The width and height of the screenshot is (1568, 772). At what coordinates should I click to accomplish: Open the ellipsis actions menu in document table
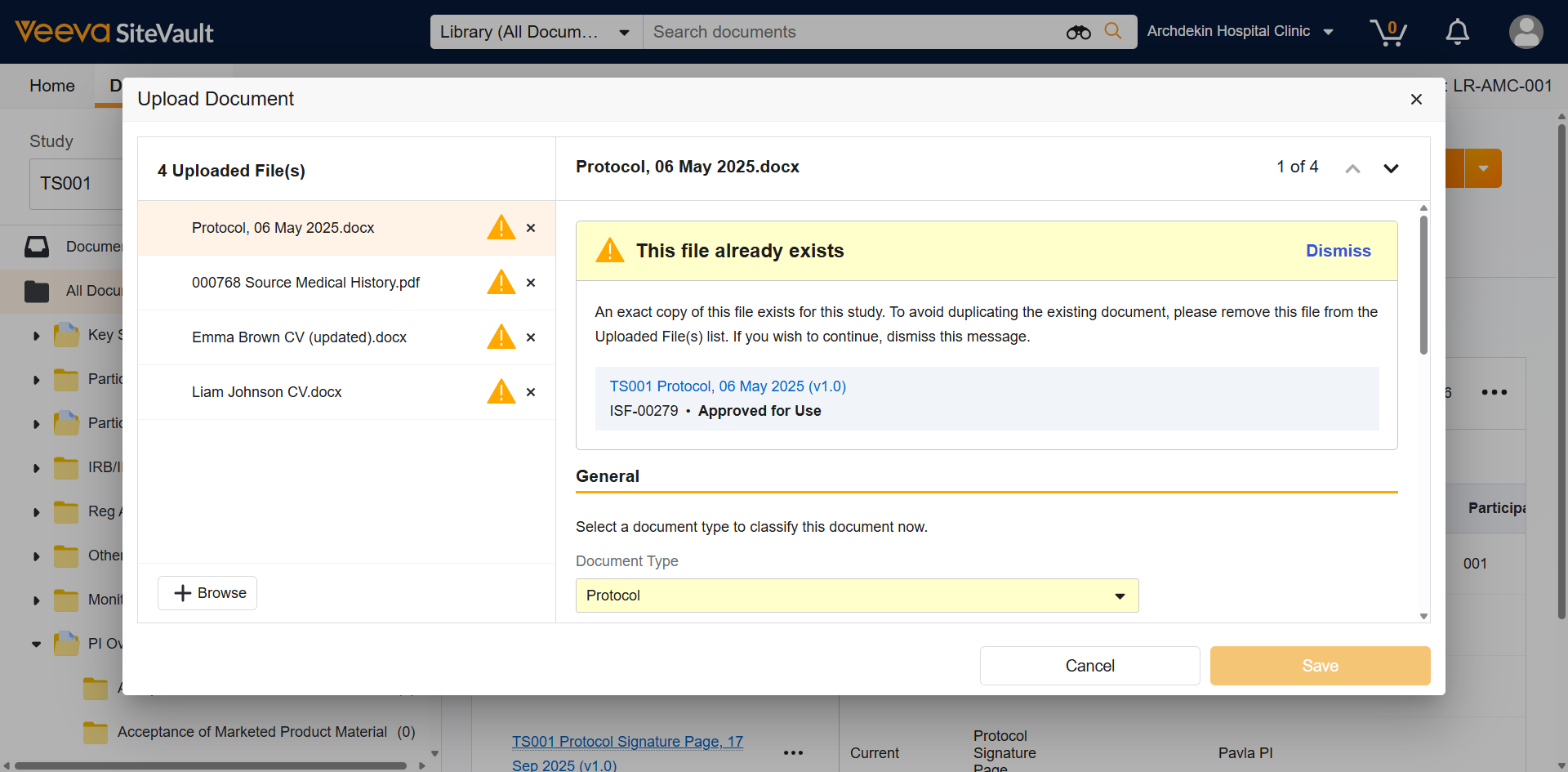[1495, 392]
